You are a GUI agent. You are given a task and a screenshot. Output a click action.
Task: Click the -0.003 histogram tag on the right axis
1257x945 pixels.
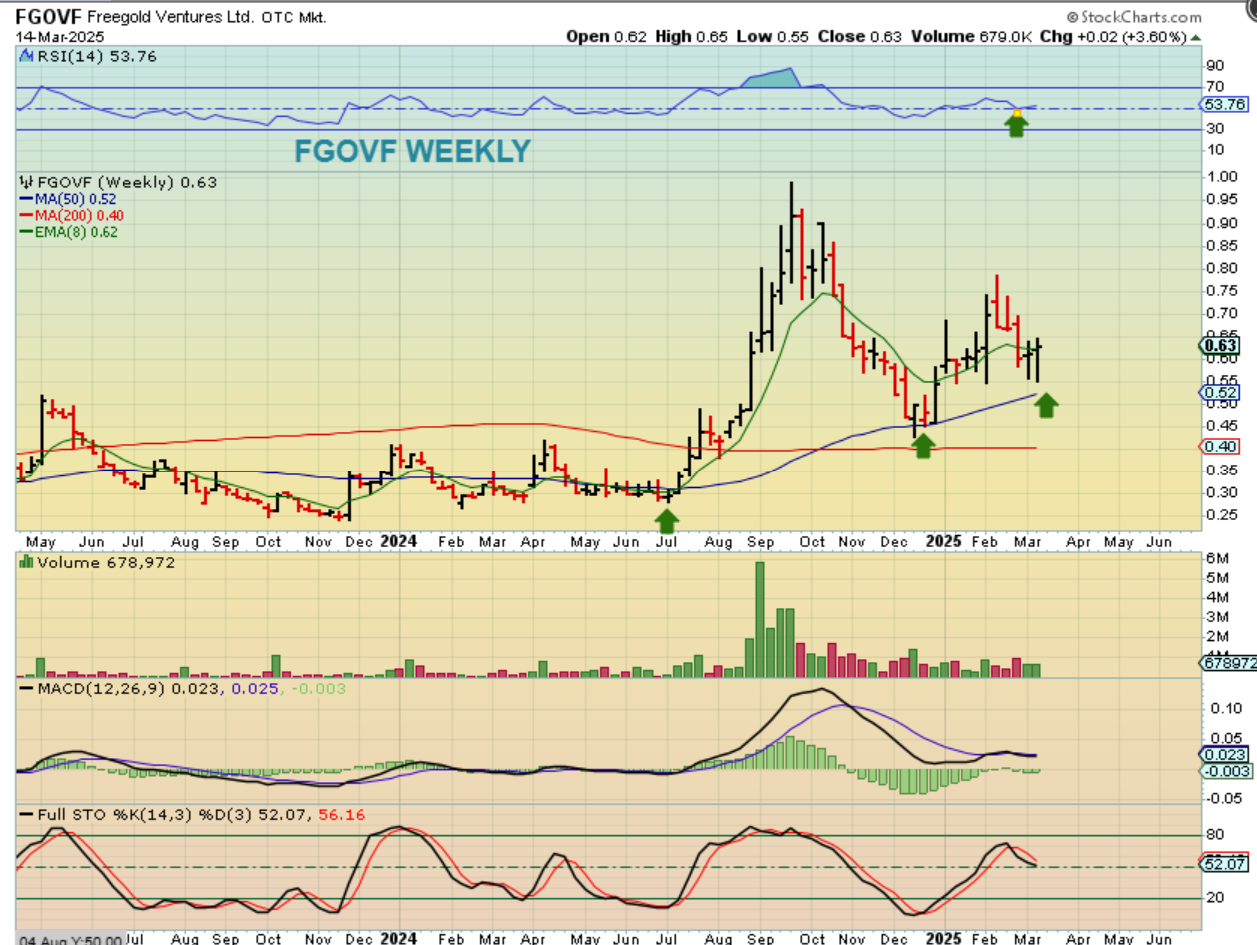(1224, 771)
